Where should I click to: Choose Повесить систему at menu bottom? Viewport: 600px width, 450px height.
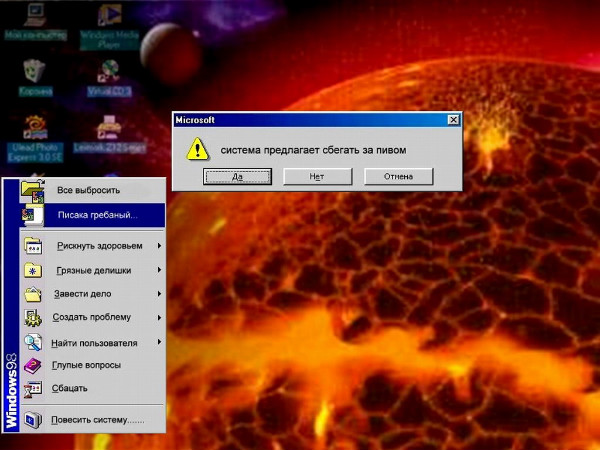(x=97, y=419)
